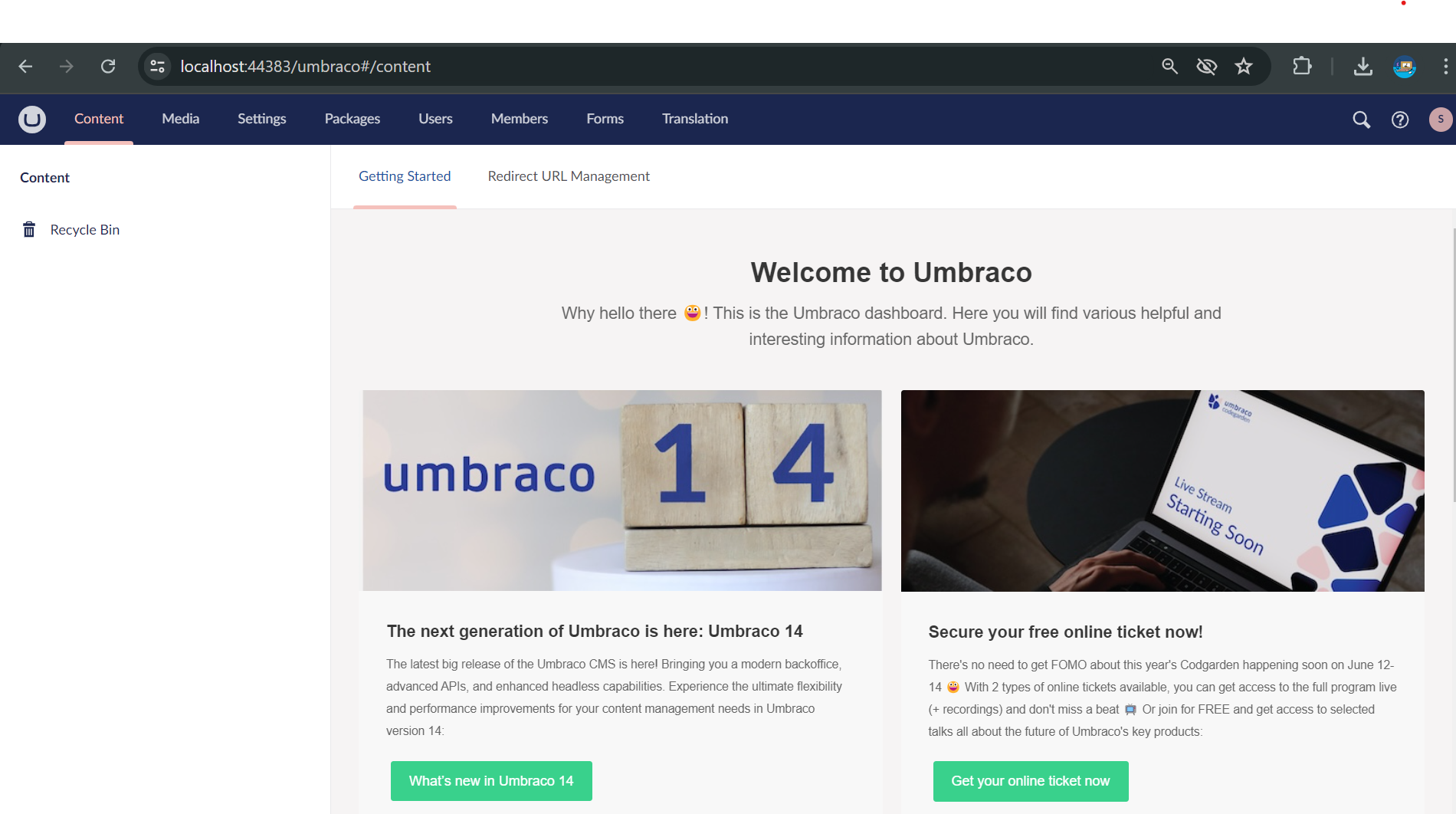Open the browser extensions puzzle icon
The image size is (1456, 814).
coord(1302,67)
